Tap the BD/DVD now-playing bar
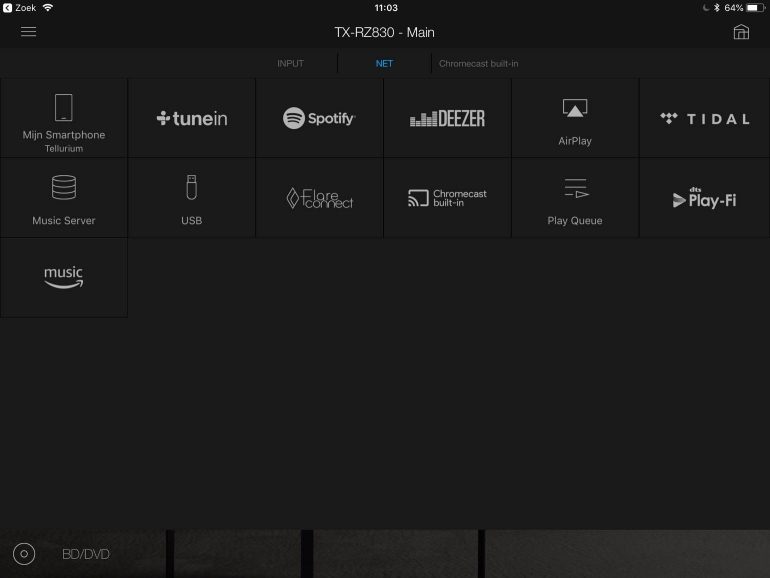 coord(85,554)
